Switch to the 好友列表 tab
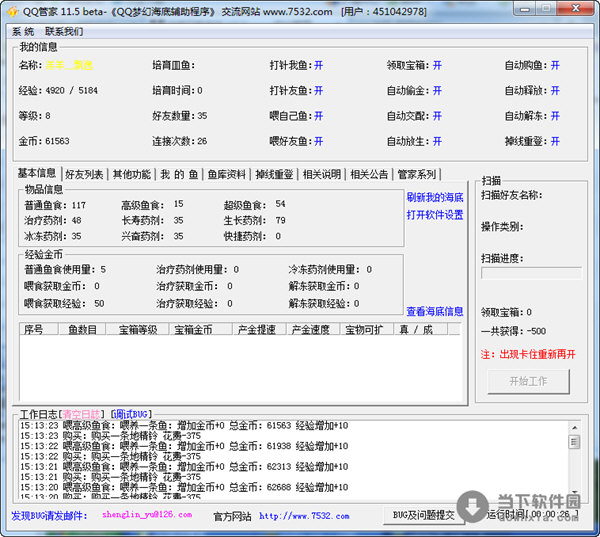 84,175
